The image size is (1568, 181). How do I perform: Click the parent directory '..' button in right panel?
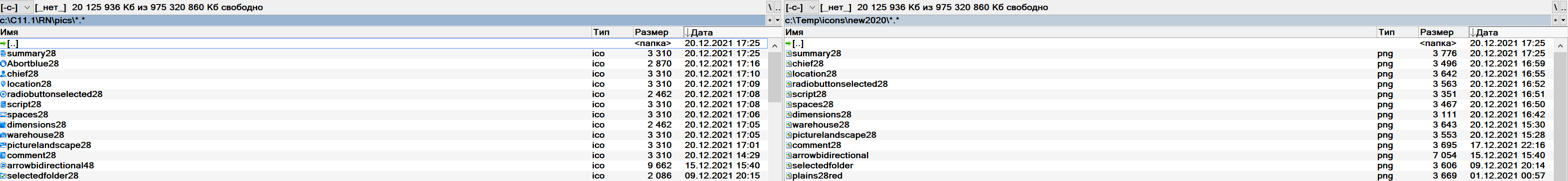click(x=1563, y=7)
